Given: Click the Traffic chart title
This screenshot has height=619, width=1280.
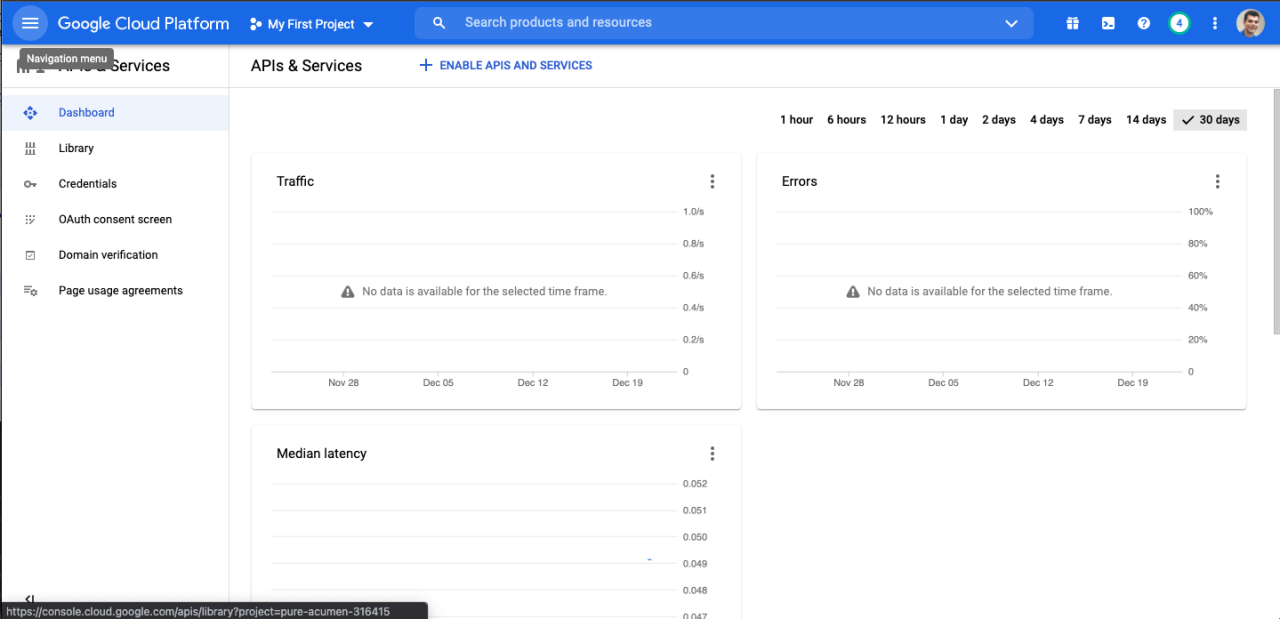Looking at the screenshot, I should (x=295, y=181).
